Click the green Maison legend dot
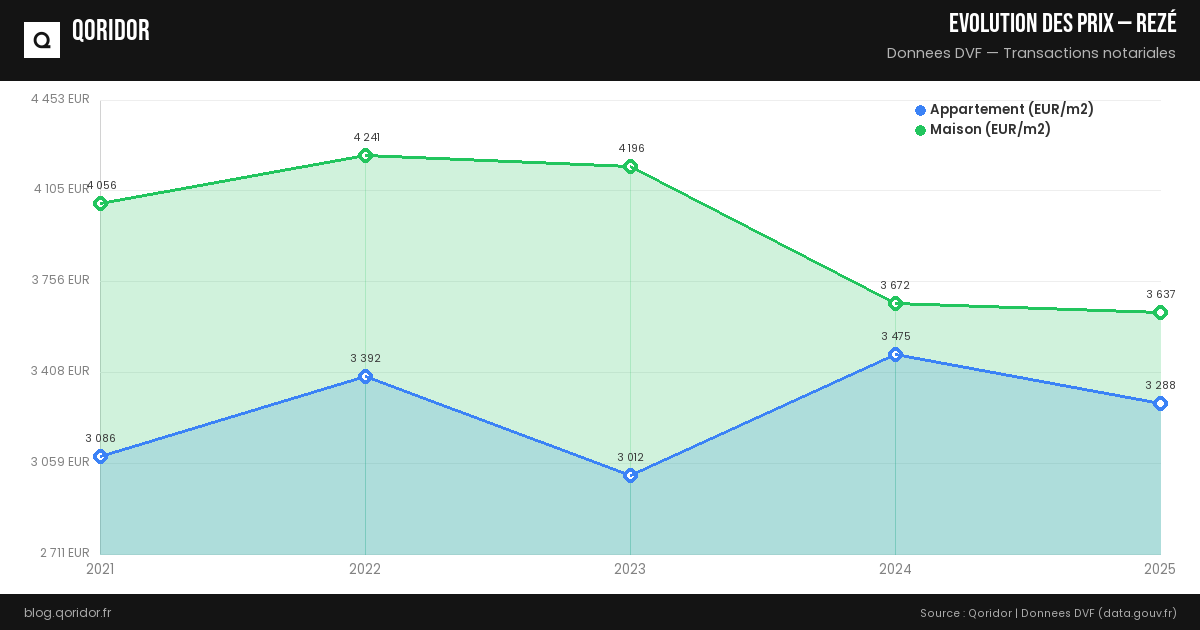Viewport: 1200px width, 630px height. 921,130
